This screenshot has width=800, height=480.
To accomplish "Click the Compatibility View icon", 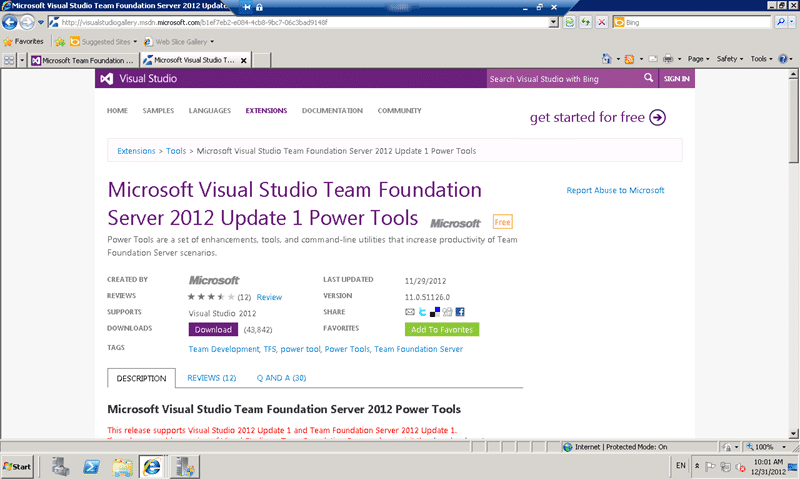I will pos(569,22).
